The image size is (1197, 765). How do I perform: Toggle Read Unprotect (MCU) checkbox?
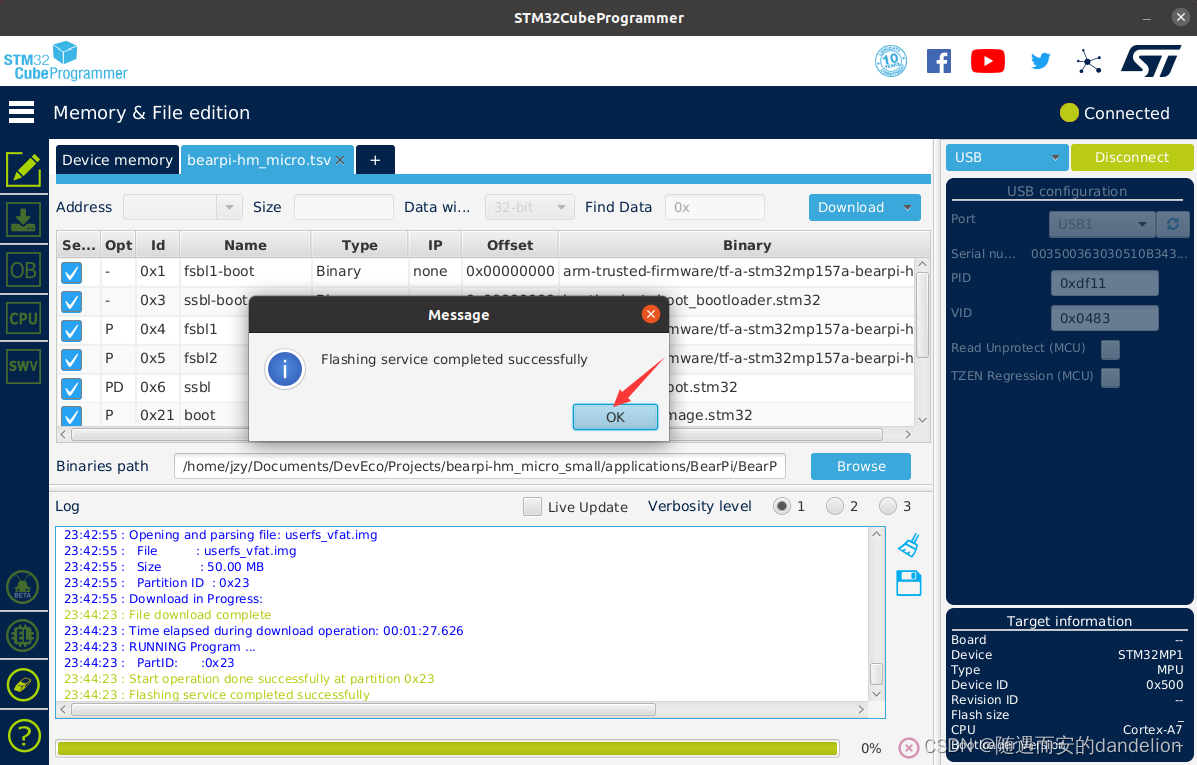click(x=1111, y=350)
